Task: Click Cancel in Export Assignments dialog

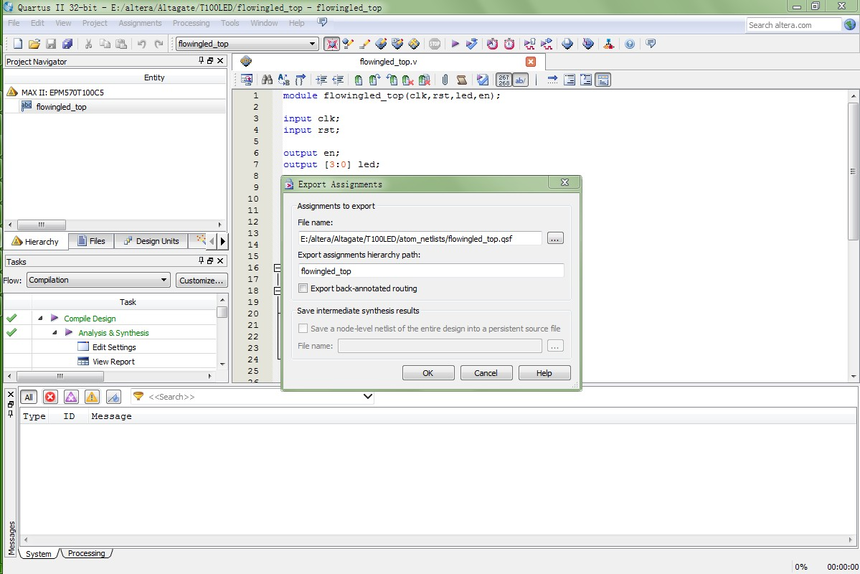Action: click(486, 373)
